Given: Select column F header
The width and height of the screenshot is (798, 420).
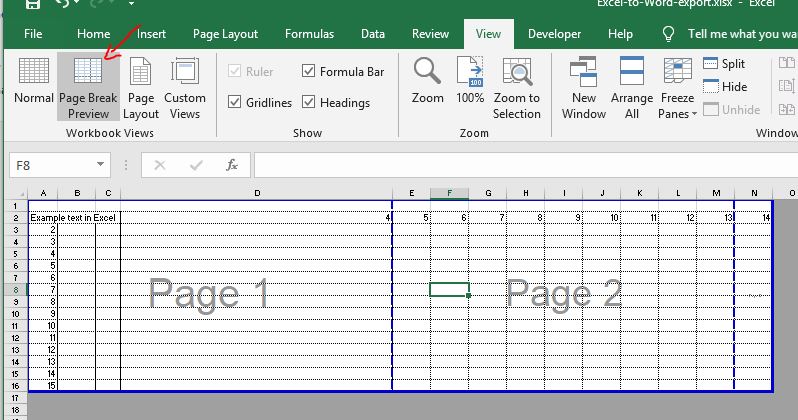Looking at the screenshot, I should tap(449, 193).
